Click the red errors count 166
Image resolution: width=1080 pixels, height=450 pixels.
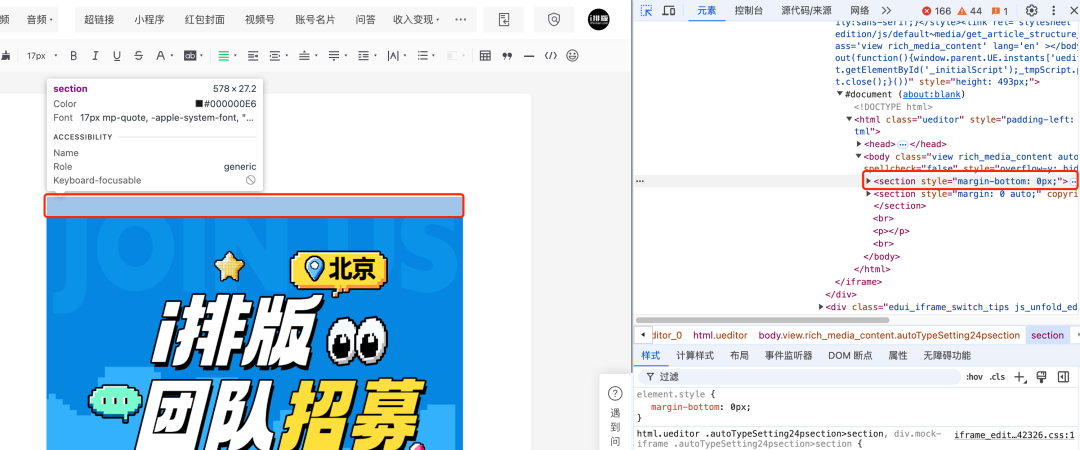(937, 11)
